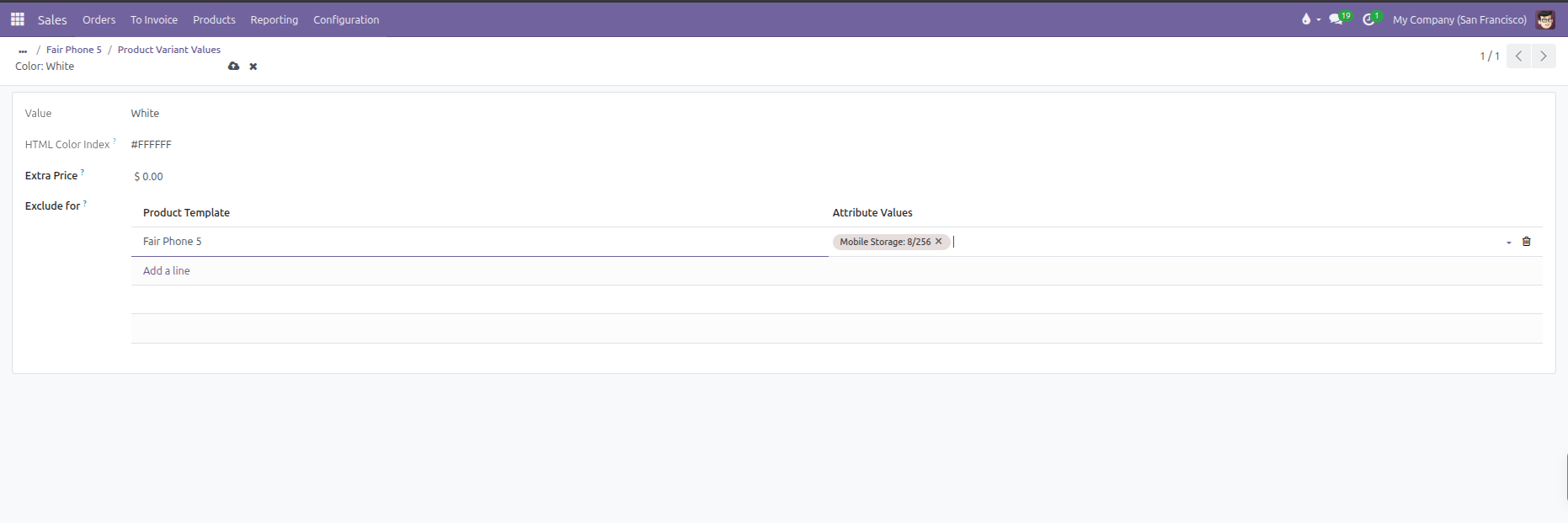Open the conversations chat icon with 19 badge
This screenshot has height=523, width=1568.
click(1340, 19)
